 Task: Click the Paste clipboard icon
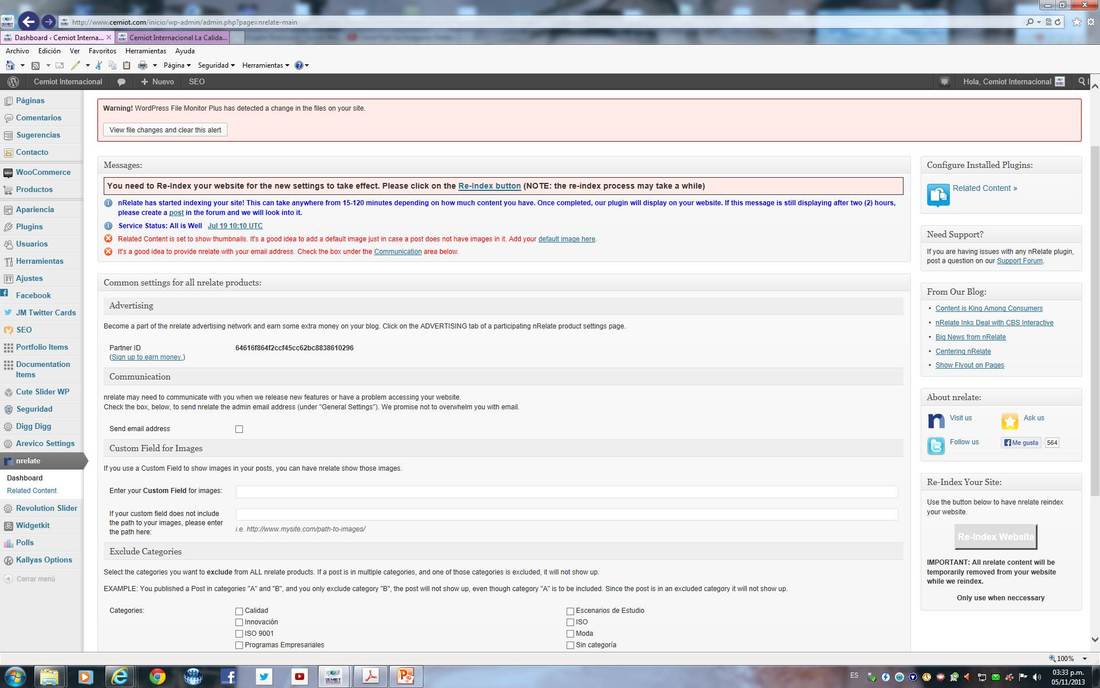tap(126, 65)
